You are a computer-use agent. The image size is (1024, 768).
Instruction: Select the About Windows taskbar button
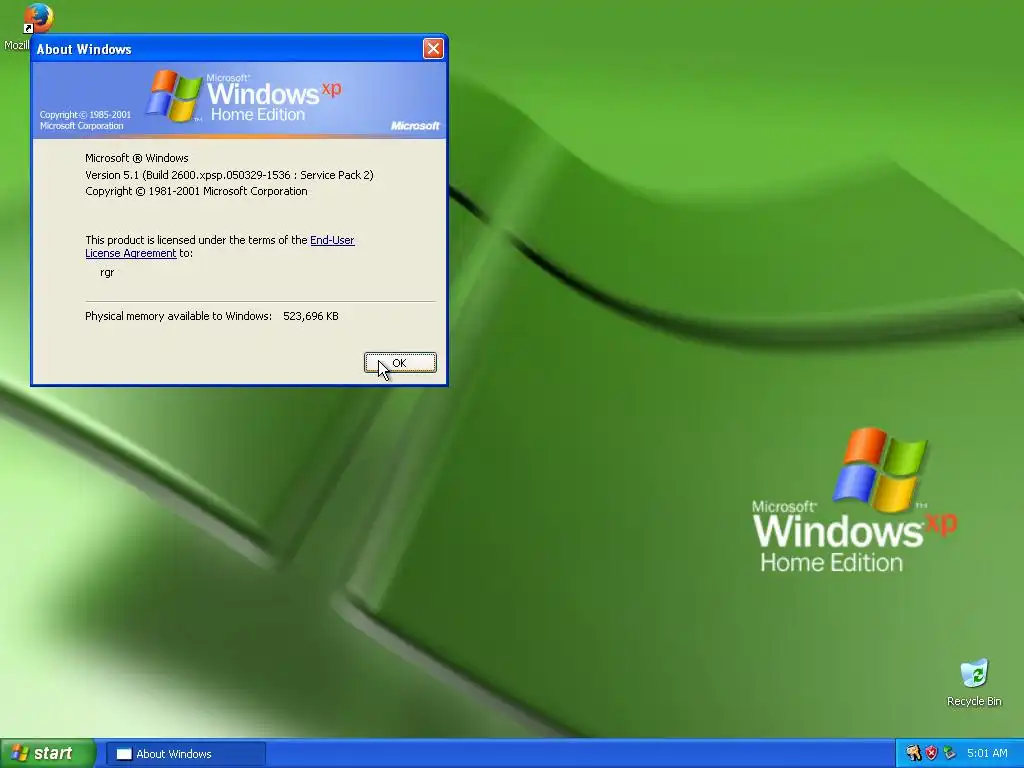pyautogui.click(x=185, y=754)
